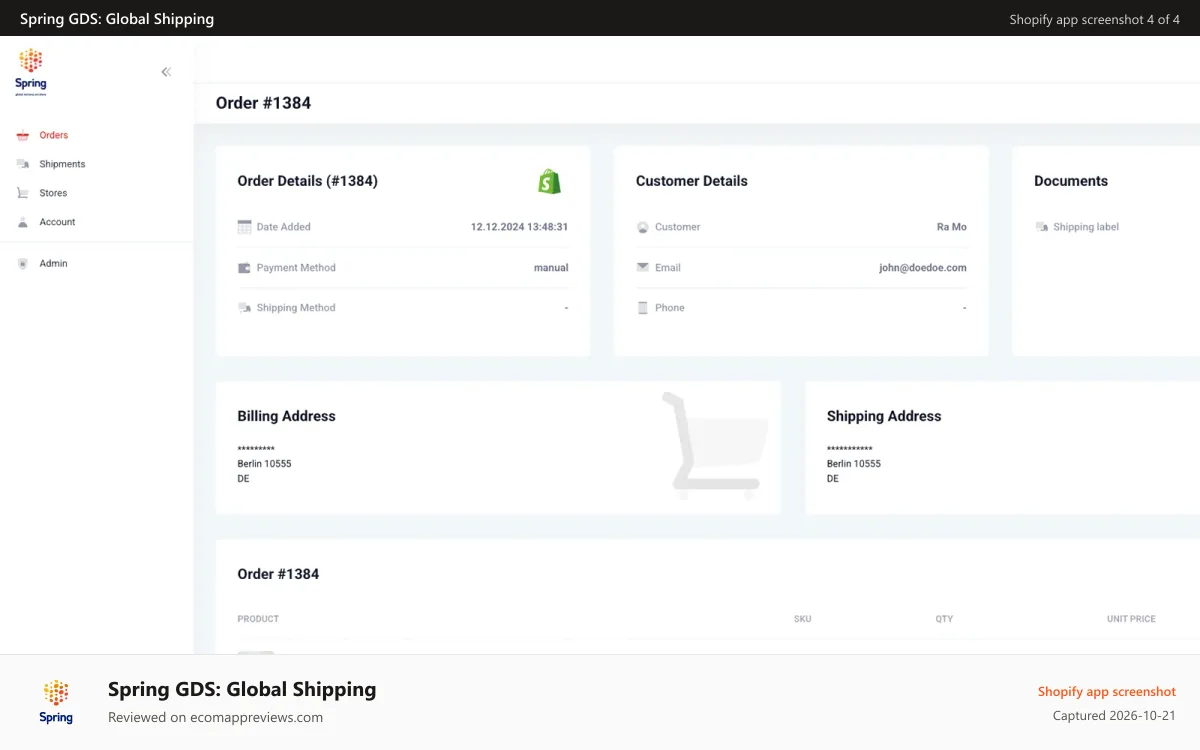Click date value 12.12.2024 13:48:31
The image size is (1200, 750).
(519, 227)
